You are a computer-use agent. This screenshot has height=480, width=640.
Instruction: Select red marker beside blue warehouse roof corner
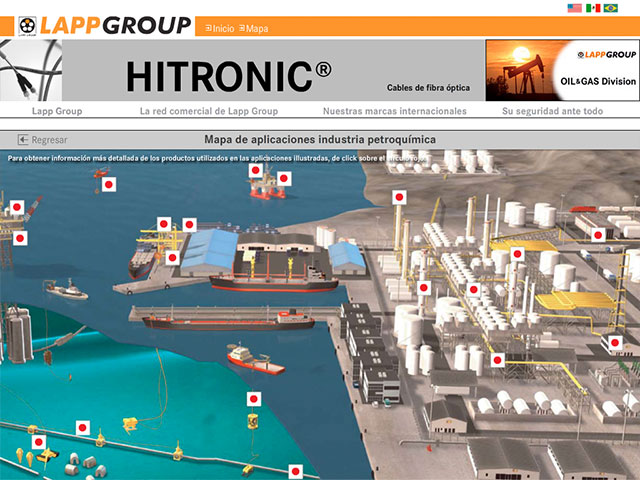point(189,224)
